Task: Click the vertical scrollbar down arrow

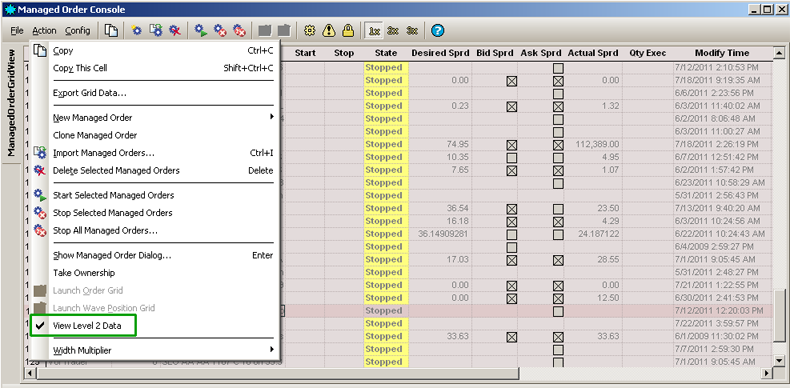Action: (x=779, y=360)
